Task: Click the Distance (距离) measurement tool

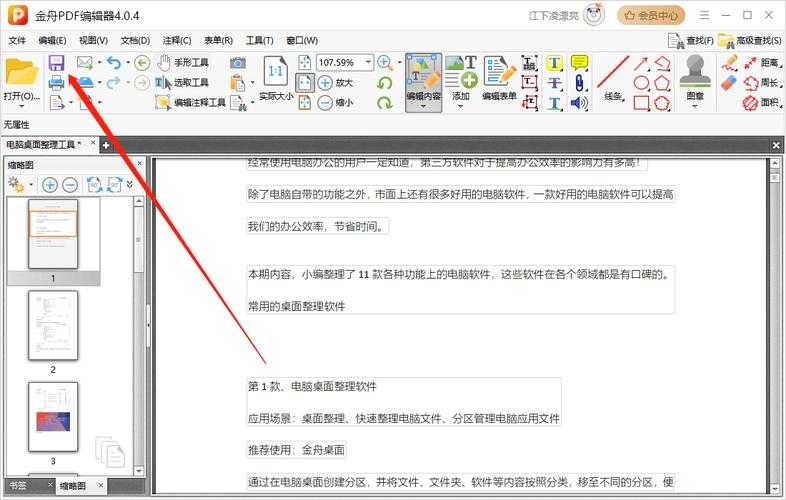Action: [762, 63]
